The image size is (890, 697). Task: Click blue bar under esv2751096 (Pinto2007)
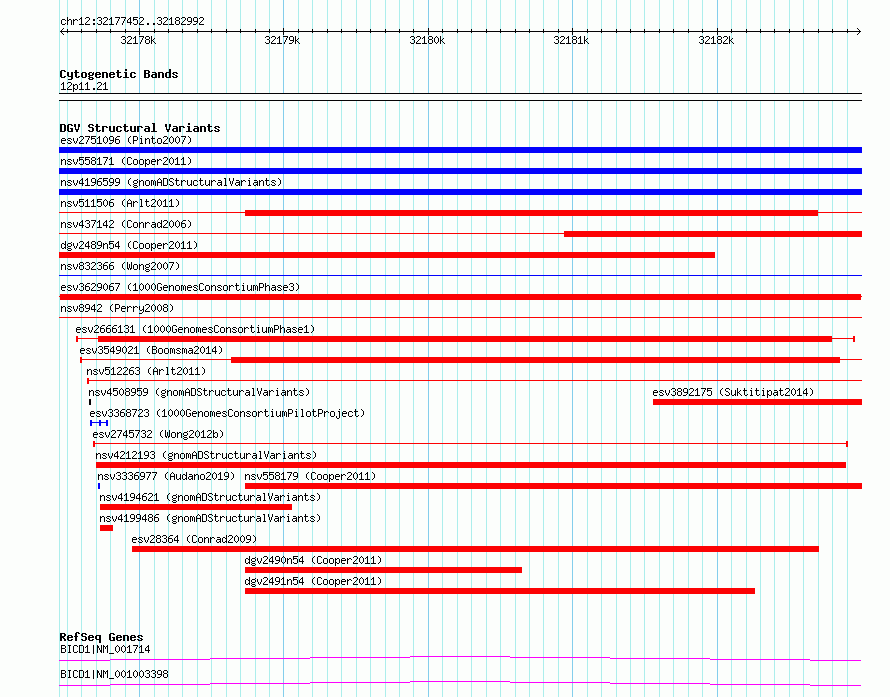(x=460, y=150)
